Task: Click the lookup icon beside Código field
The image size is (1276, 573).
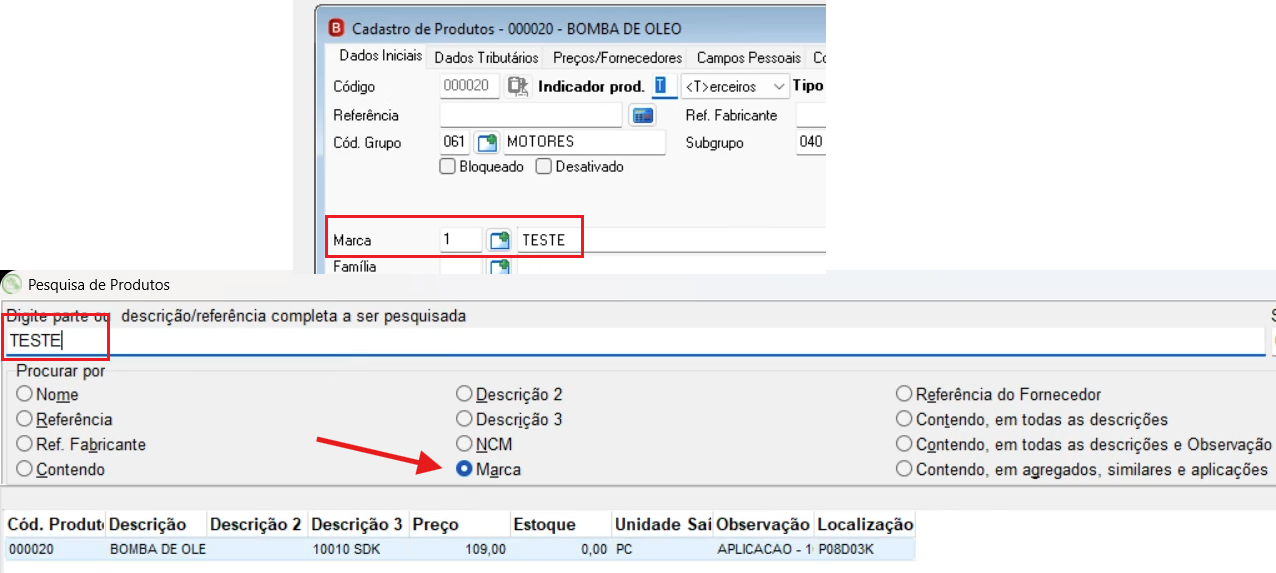Action: click(x=517, y=87)
